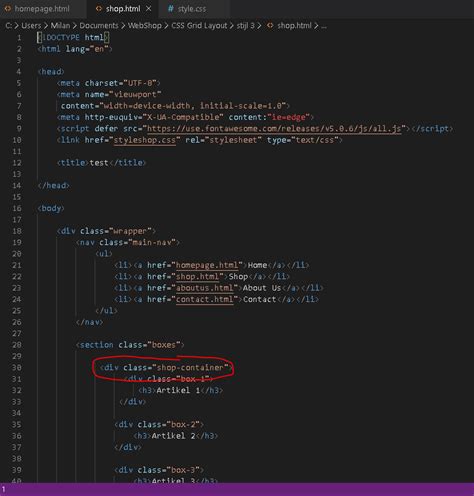Click line number 1 in the gutter
This screenshot has height=496, width=474.
[x=19, y=38]
